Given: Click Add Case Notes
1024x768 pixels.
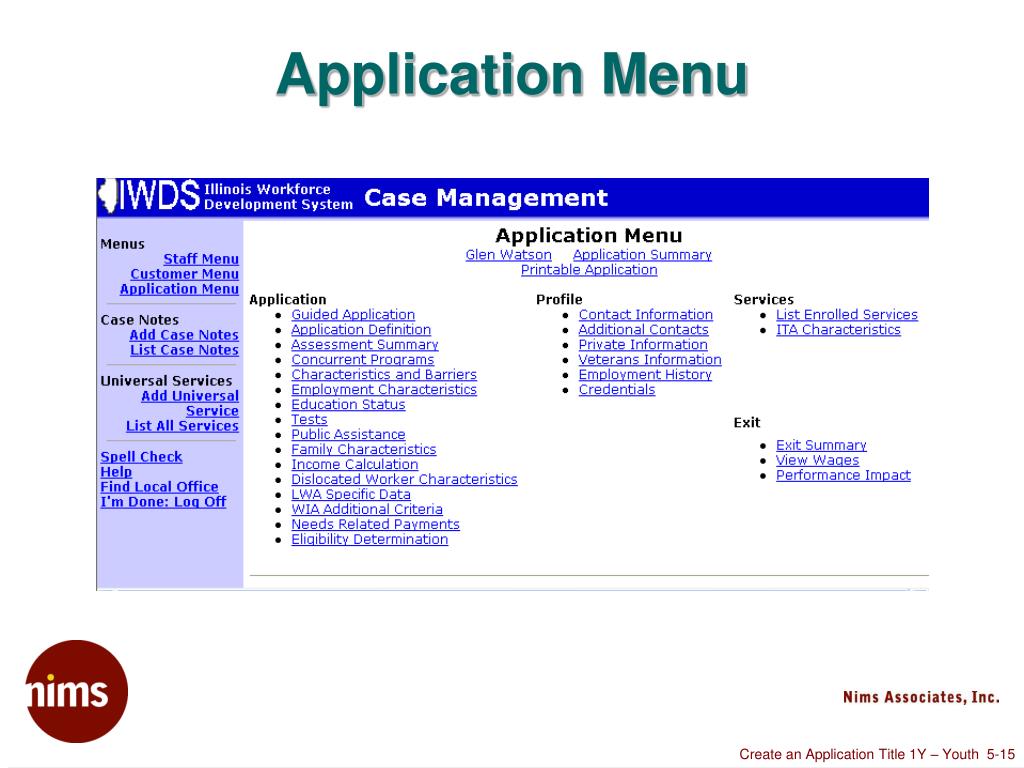Looking at the screenshot, I should pyautogui.click(x=184, y=335).
